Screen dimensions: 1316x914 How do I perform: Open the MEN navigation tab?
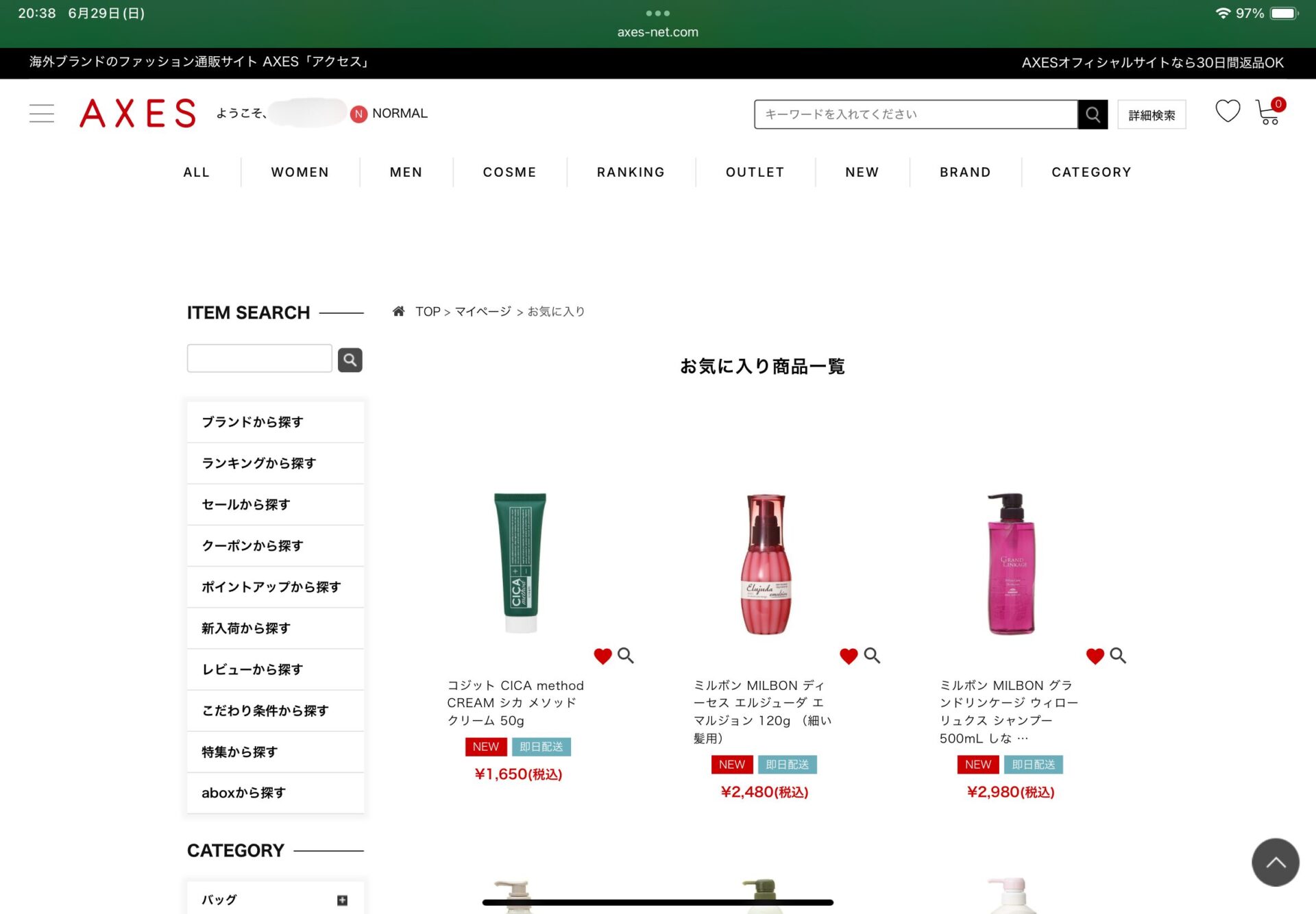(406, 173)
